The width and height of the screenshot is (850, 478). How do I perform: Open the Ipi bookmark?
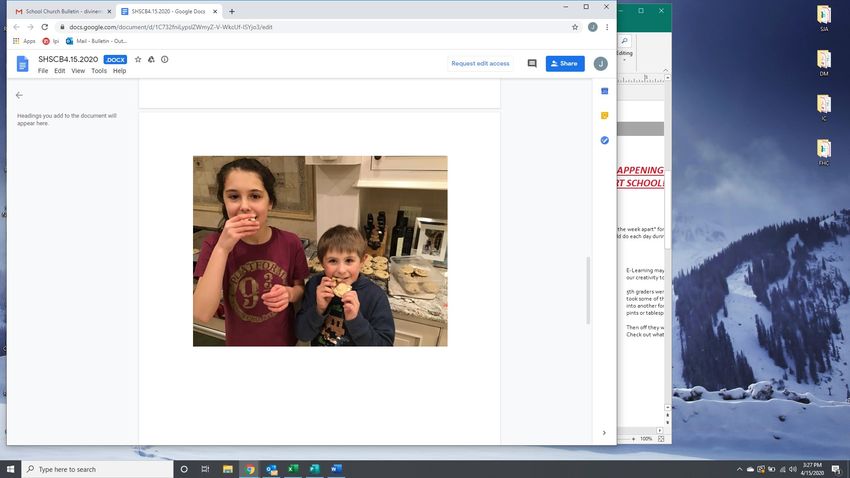coord(50,41)
